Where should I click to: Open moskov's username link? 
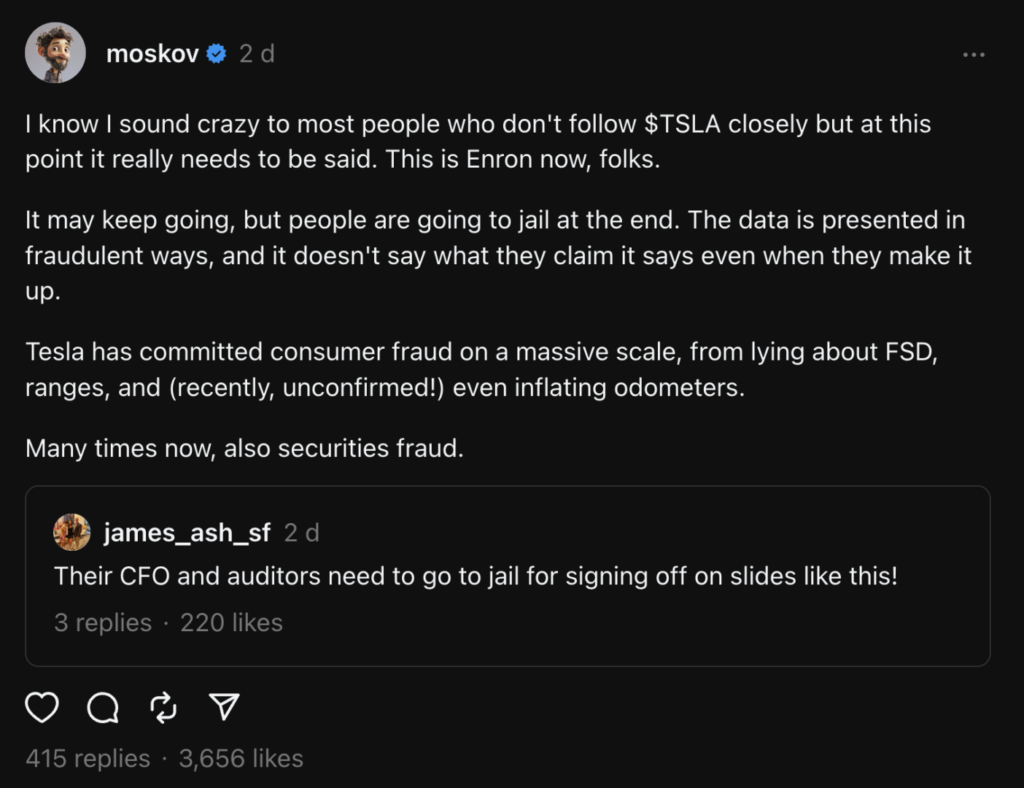151,54
